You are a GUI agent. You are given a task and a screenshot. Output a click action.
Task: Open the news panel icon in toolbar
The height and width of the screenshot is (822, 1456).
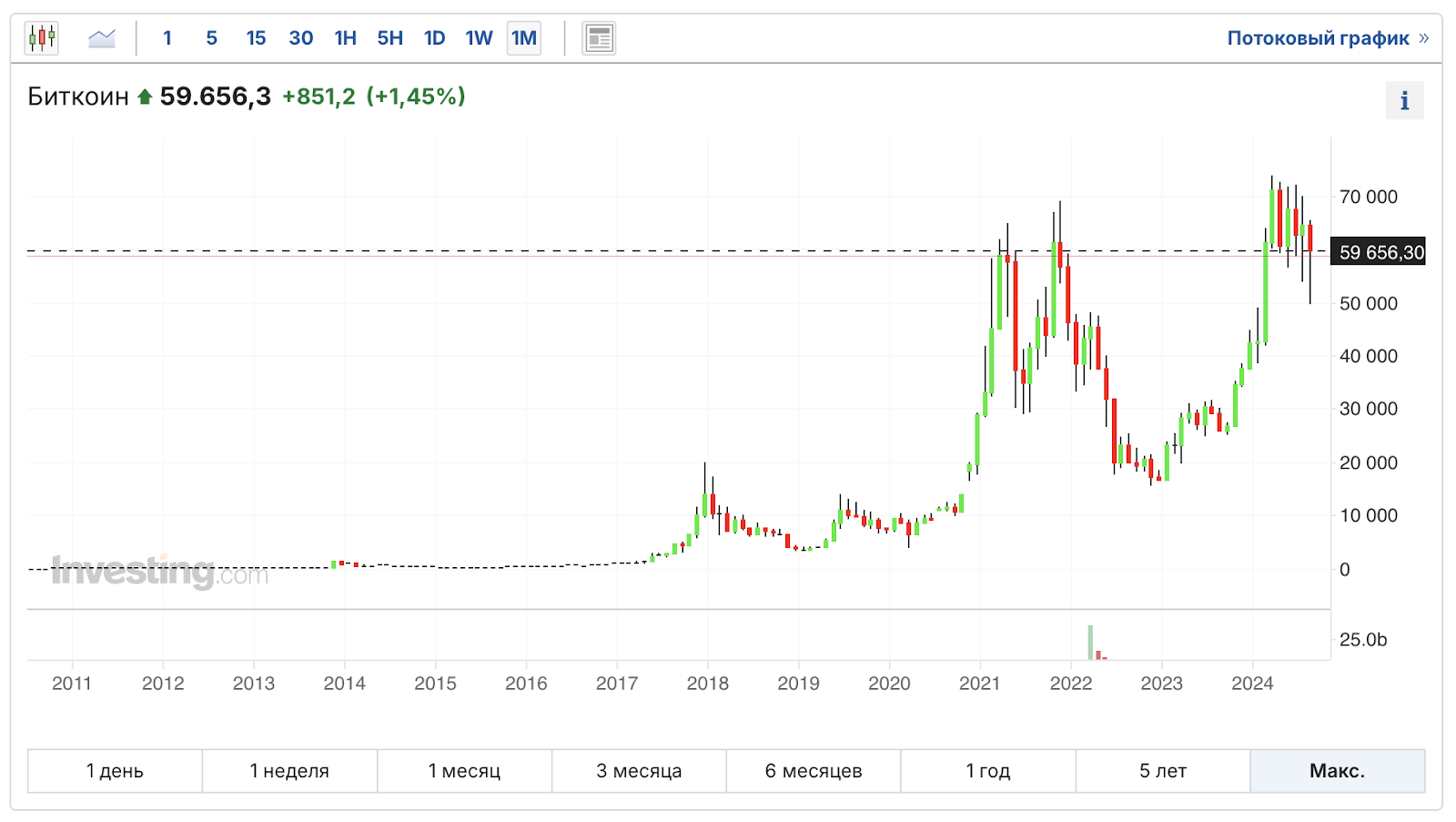click(599, 38)
